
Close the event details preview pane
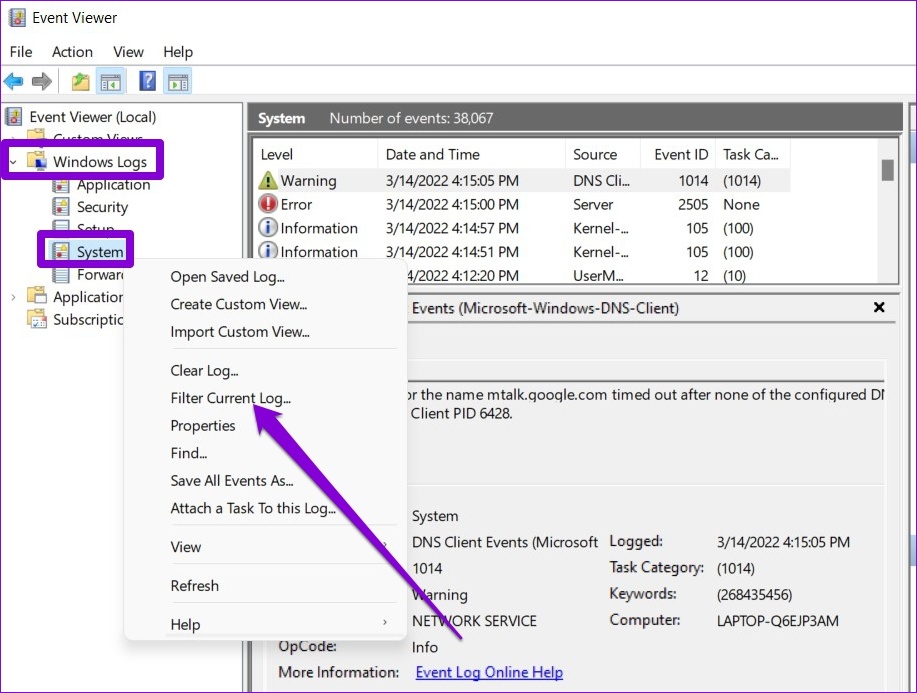879,308
